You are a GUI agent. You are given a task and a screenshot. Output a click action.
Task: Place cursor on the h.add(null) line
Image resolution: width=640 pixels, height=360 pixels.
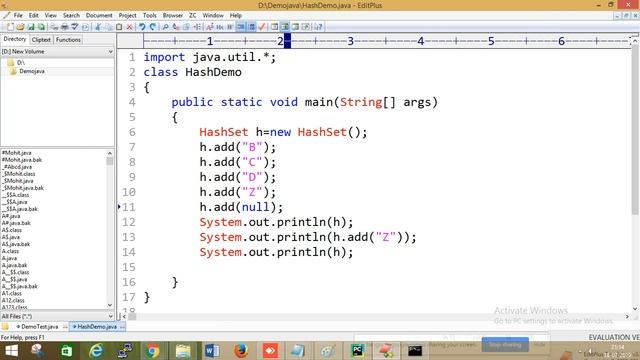coord(241,207)
